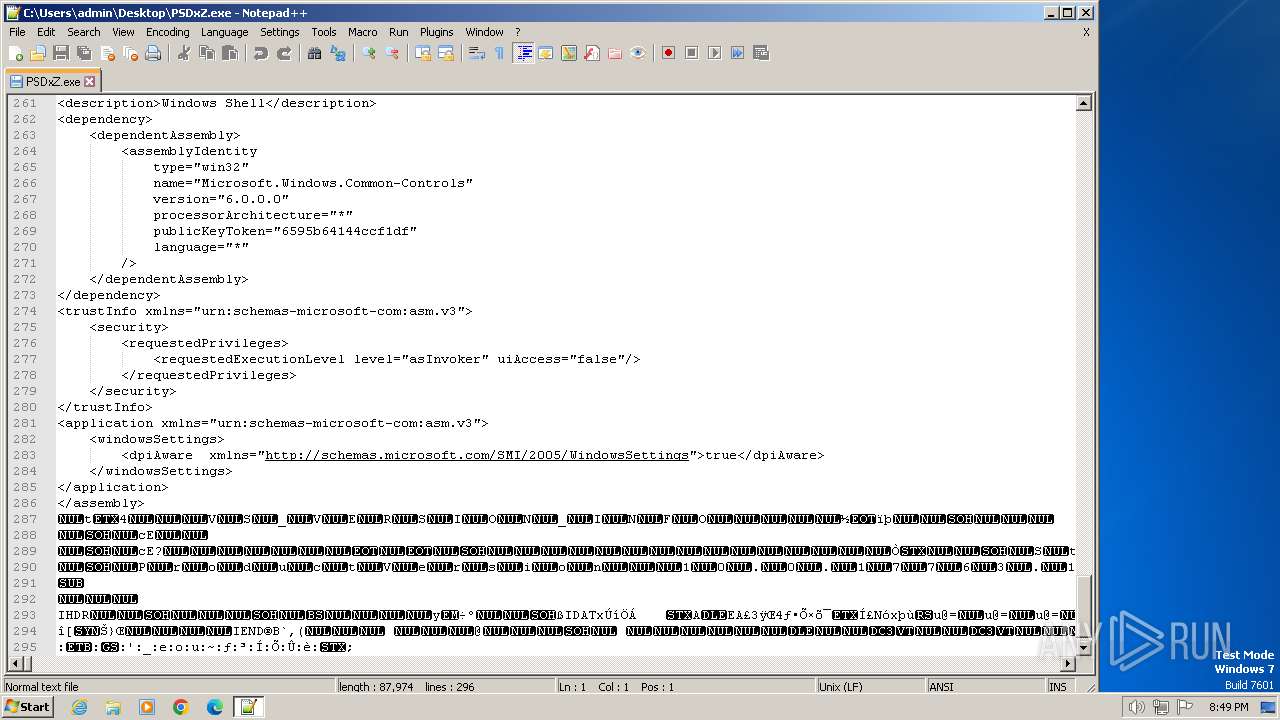Click the horizontal scrollbar right arrow
The width and height of the screenshot is (1280, 720).
tap(1067, 663)
